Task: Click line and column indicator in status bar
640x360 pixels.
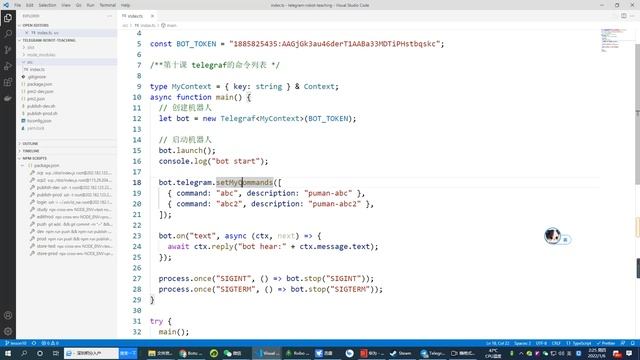Action: (498, 343)
